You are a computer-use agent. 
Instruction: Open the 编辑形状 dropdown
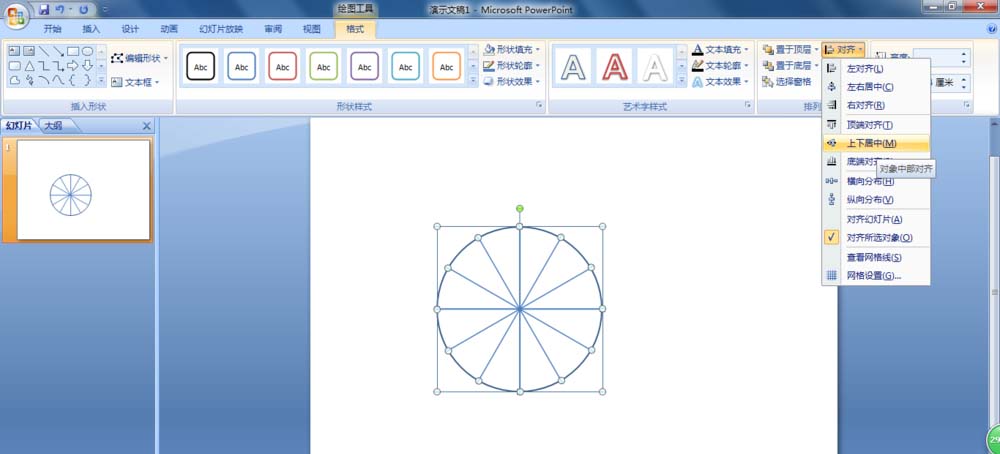tap(139, 58)
